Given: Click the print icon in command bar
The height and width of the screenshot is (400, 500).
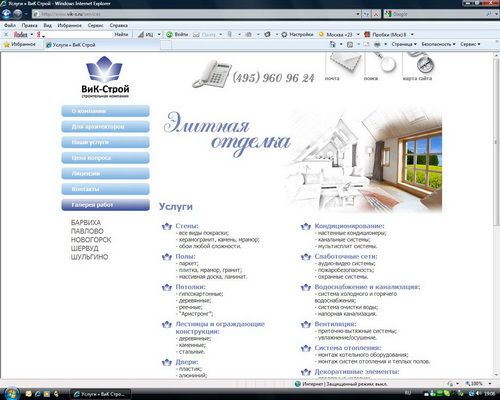Looking at the screenshot, I should pyautogui.click(x=377, y=44).
